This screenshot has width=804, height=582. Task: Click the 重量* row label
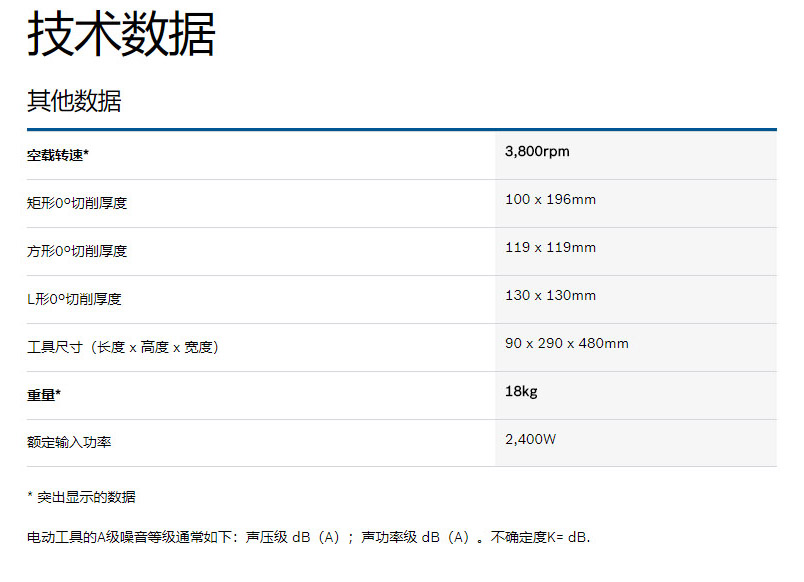[x=44, y=395]
